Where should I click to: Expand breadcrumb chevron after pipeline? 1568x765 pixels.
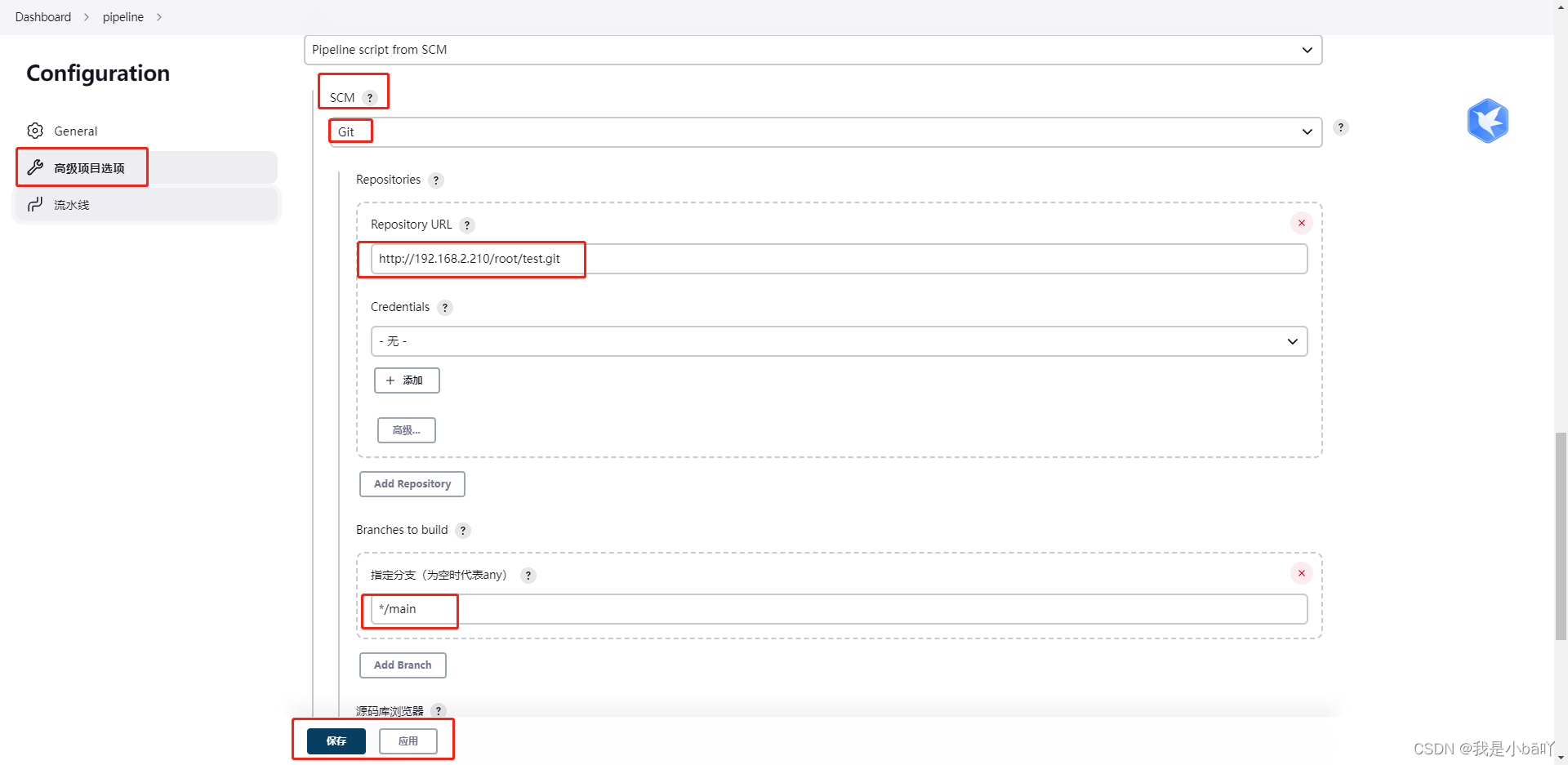[x=159, y=17]
